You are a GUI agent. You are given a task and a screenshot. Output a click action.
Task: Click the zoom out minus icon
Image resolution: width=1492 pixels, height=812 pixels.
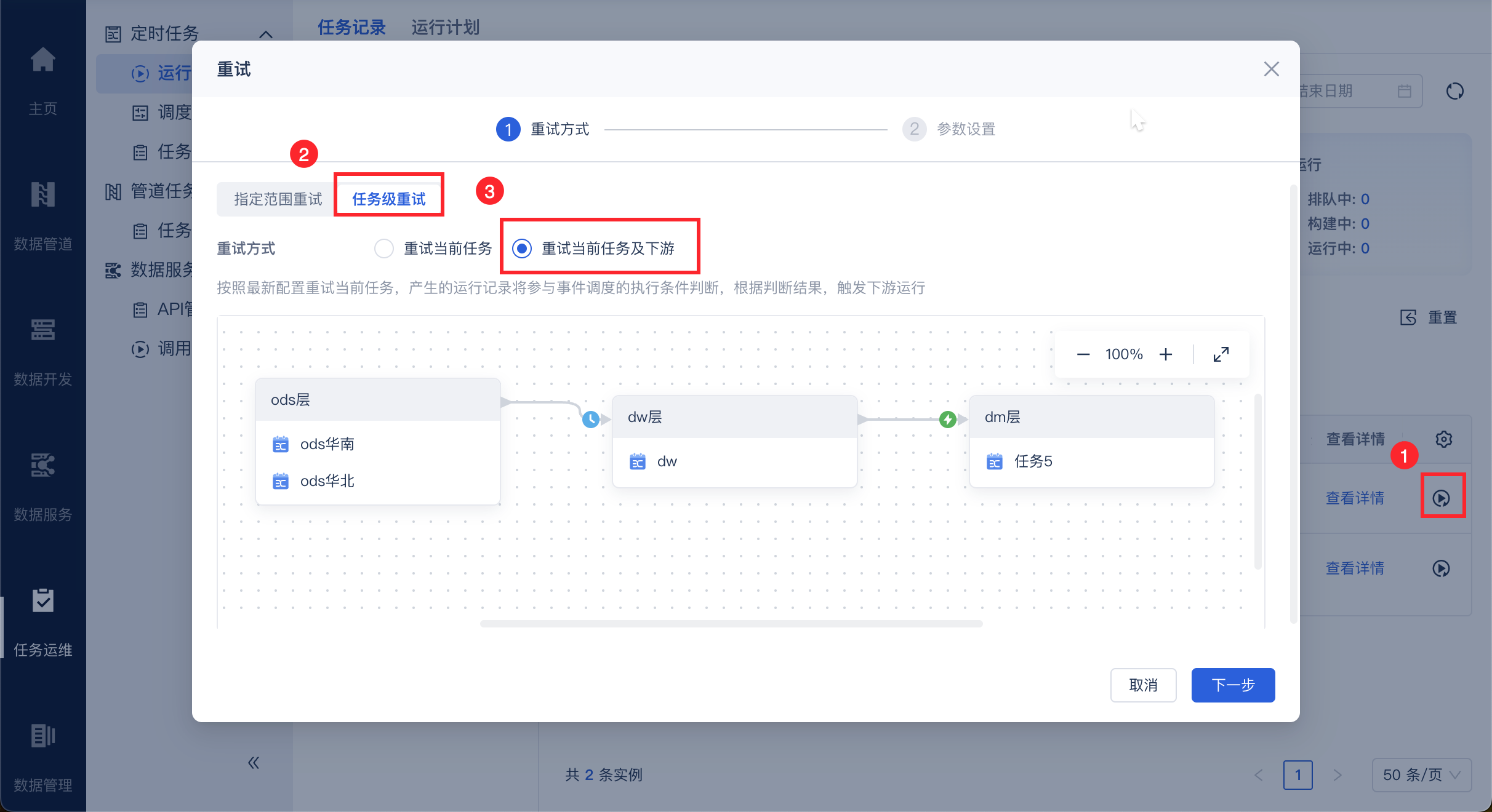(x=1083, y=354)
